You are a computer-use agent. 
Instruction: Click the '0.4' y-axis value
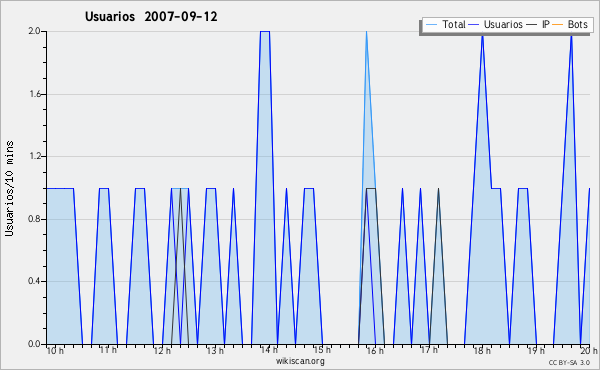[x=34, y=281]
